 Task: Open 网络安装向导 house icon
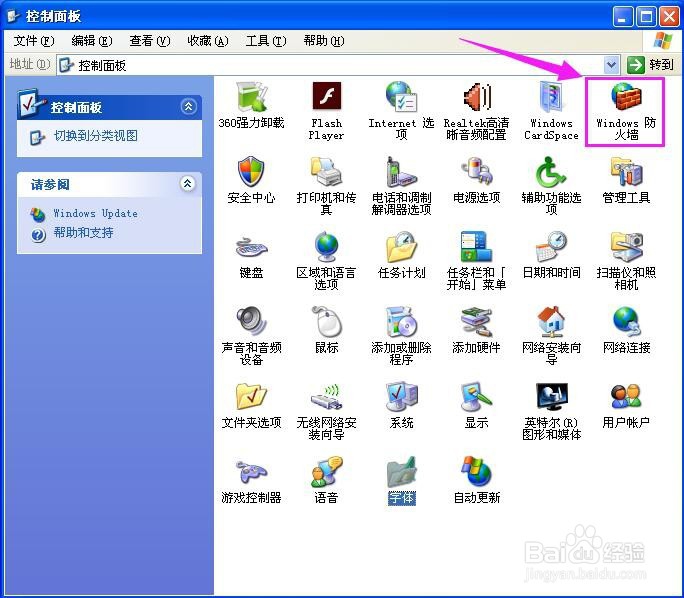[551, 321]
